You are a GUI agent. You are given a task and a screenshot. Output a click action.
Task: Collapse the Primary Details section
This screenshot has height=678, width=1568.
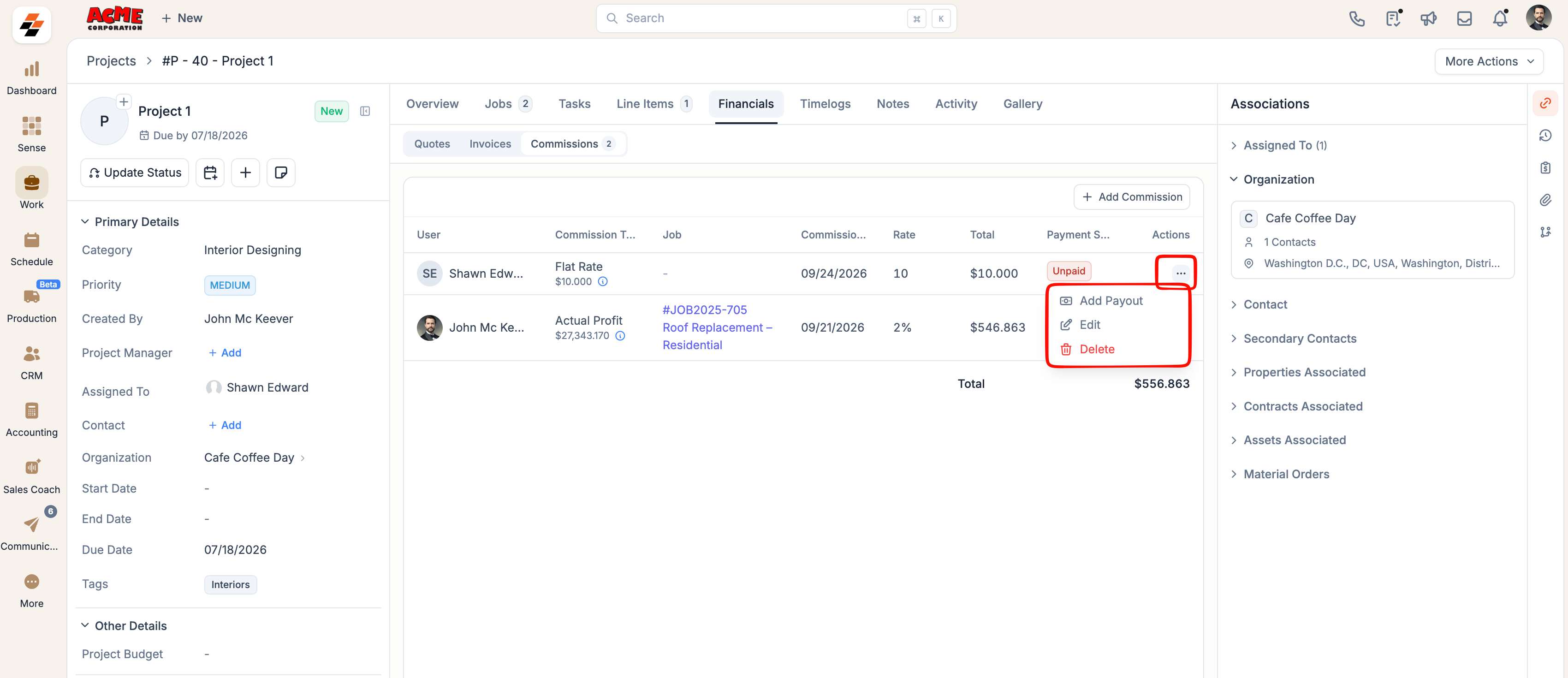pos(85,221)
